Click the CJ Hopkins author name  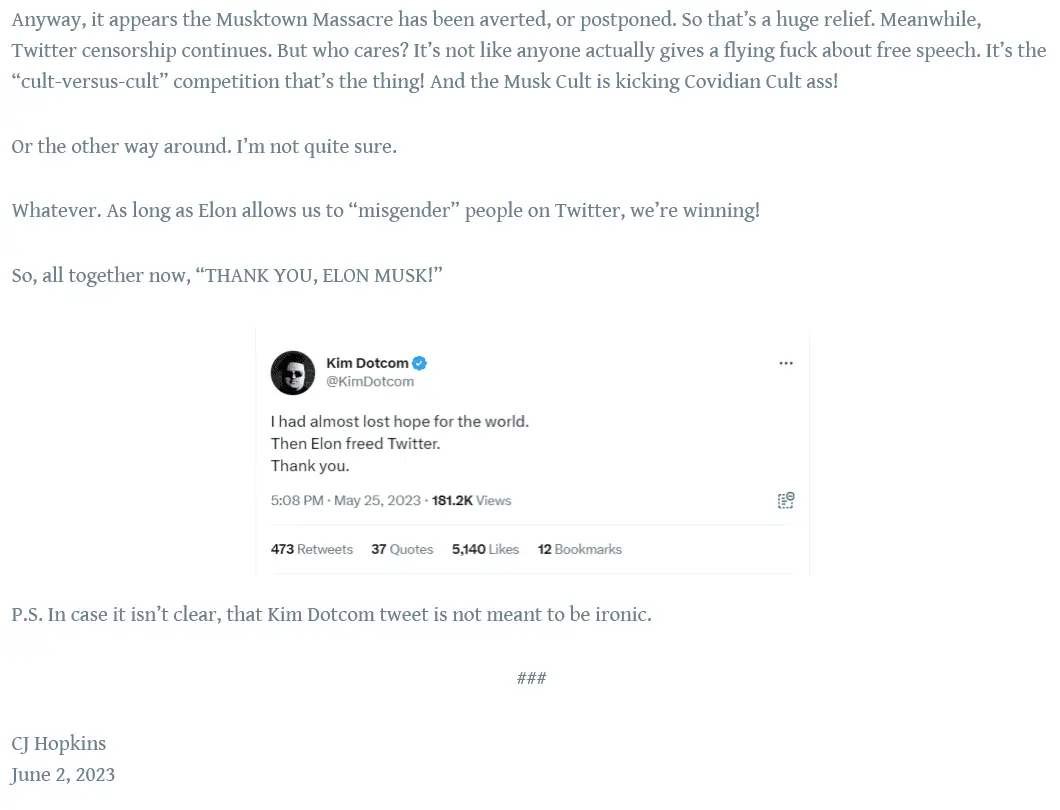click(59, 743)
